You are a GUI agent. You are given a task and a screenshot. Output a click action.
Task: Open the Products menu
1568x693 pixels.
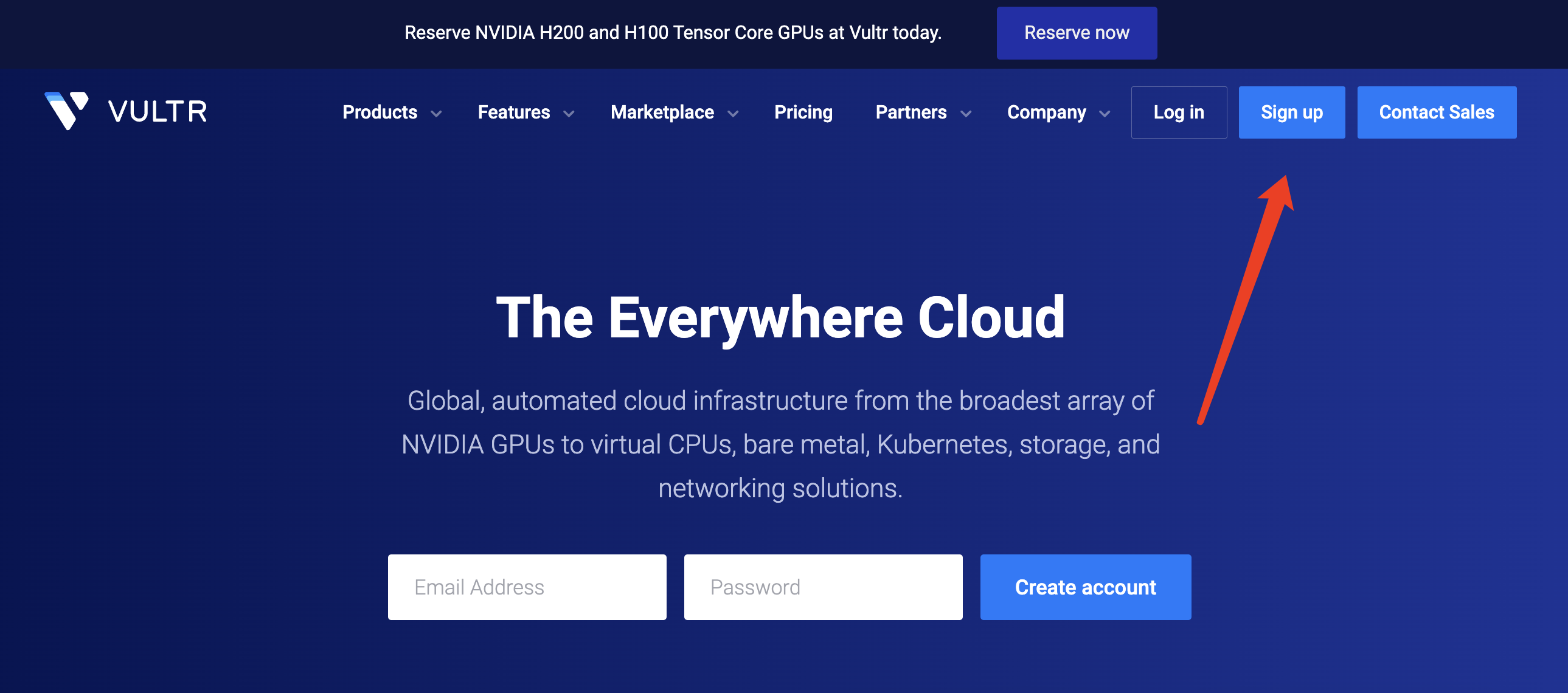380,112
